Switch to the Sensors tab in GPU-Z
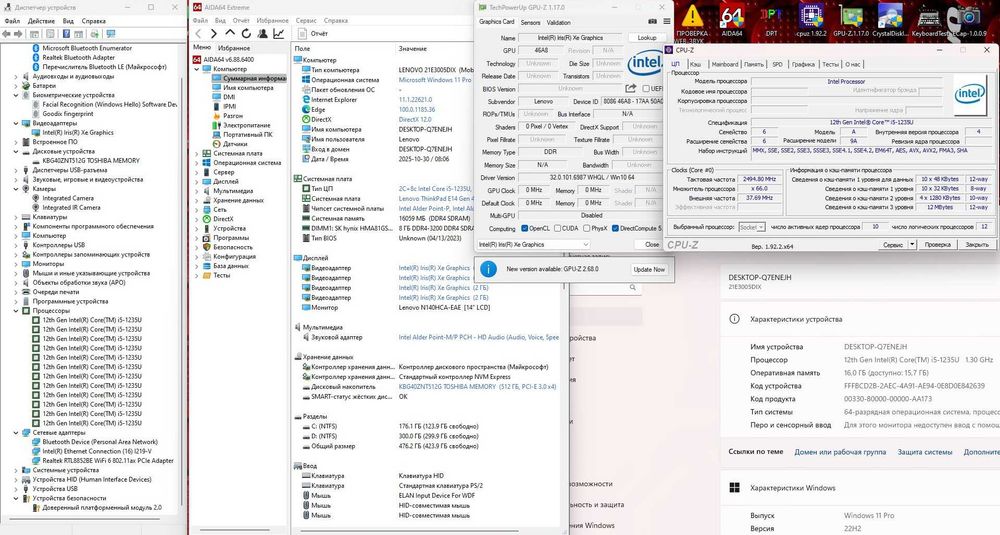 [x=531, y=22]
